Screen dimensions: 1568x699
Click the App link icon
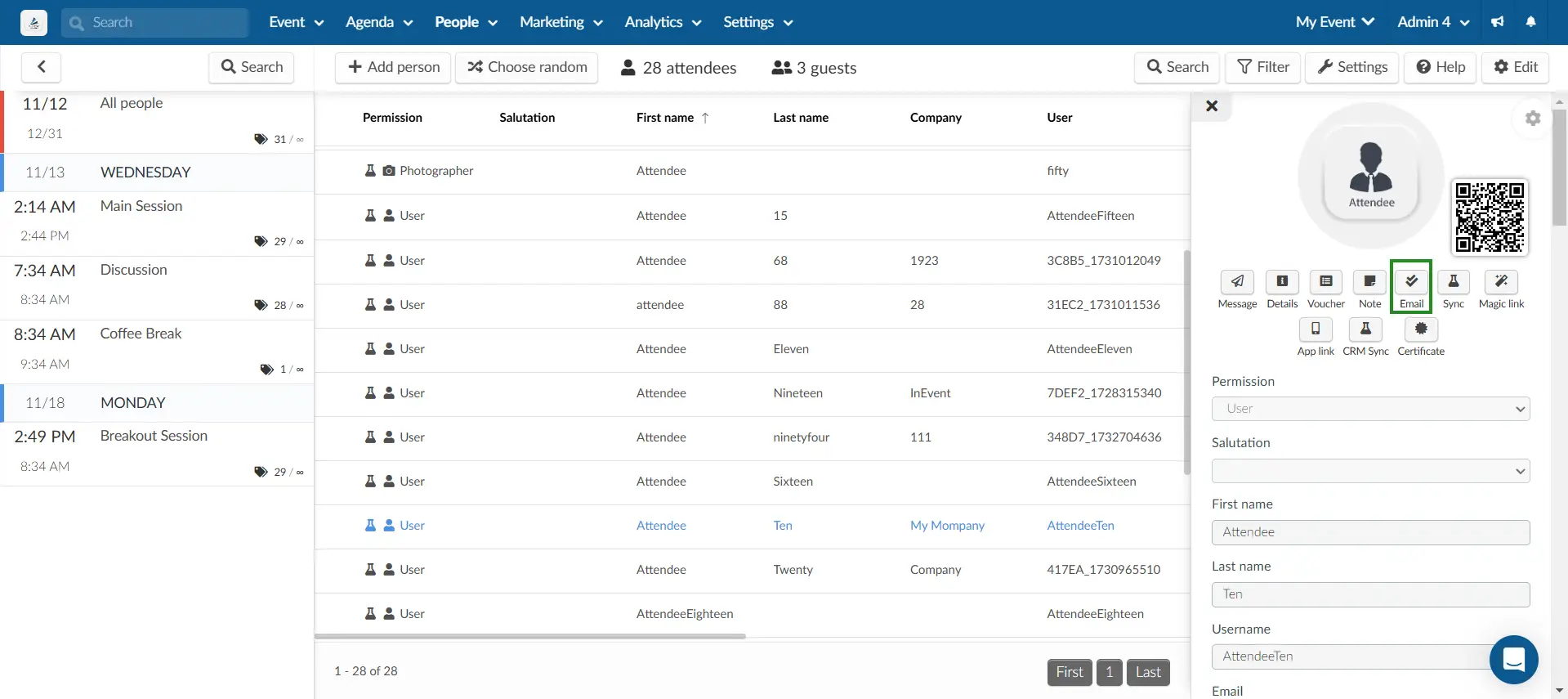[x=1316, y=329]
